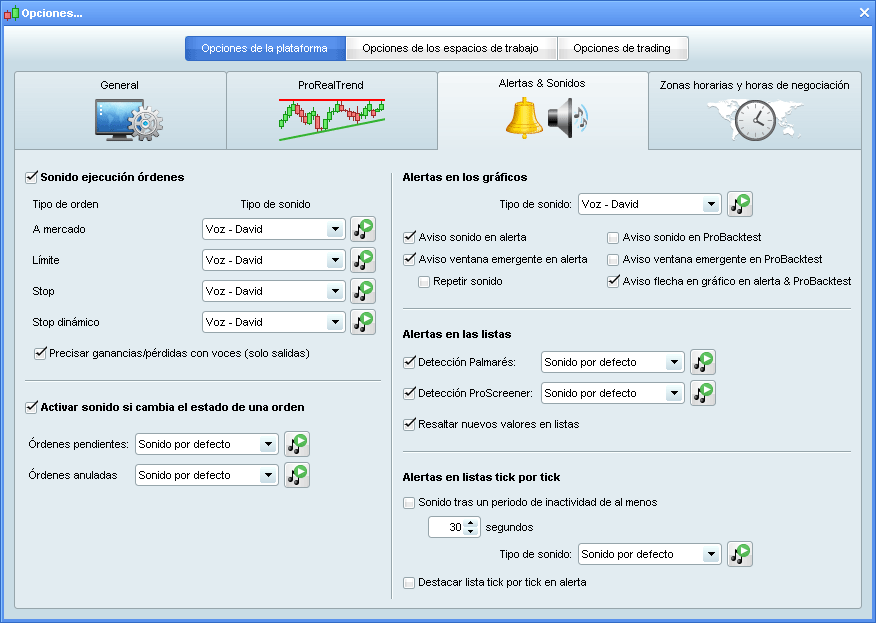The height and width of the screenshot is (623, 876).
Task: Play test sound for Stop dinámico order
Action: pos(363,322)
